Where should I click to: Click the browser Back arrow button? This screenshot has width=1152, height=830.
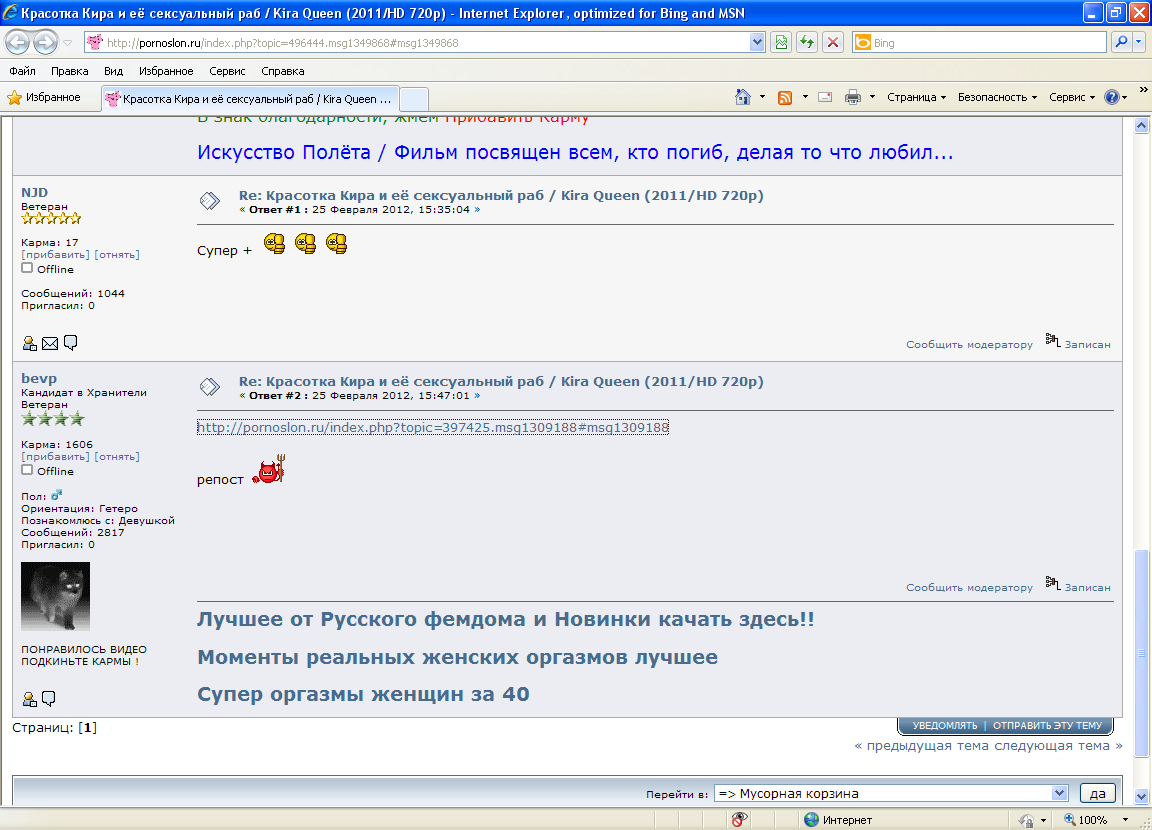[x=18, y=43]
